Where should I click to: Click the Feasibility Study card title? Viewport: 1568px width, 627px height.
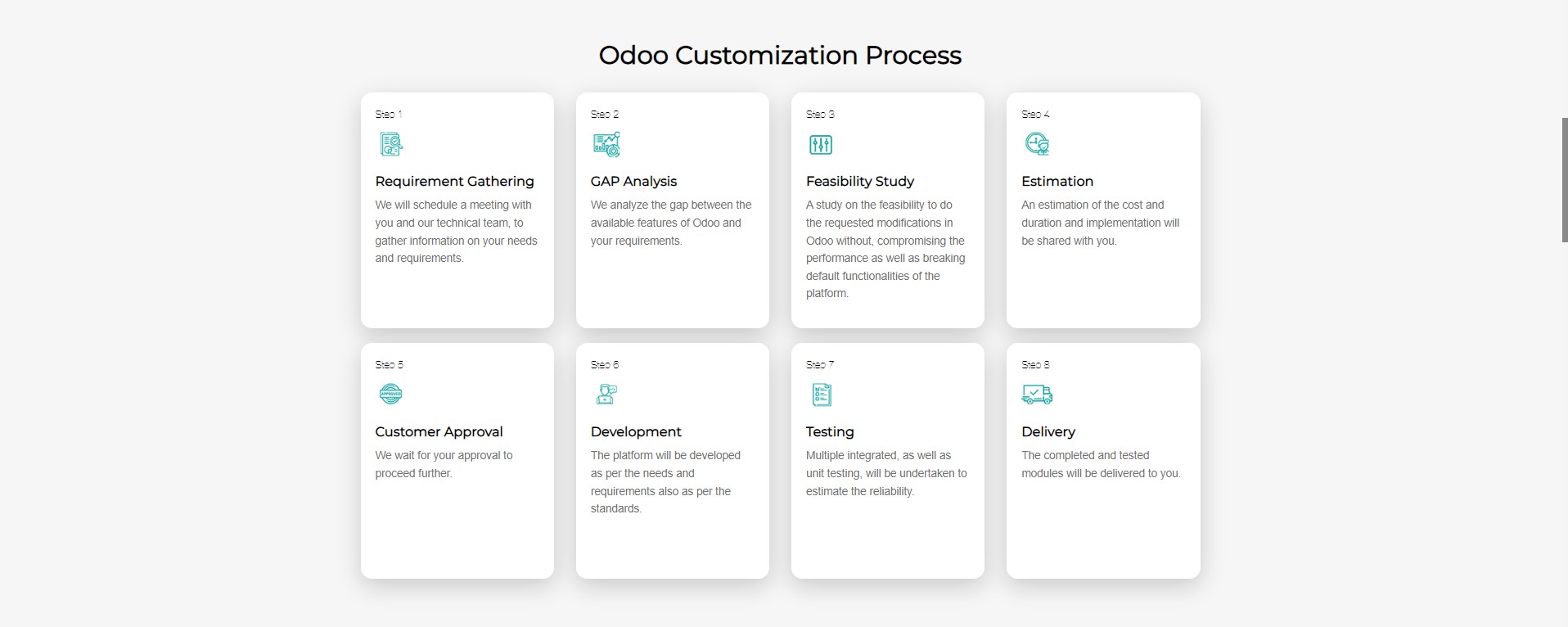click(859, 182)
